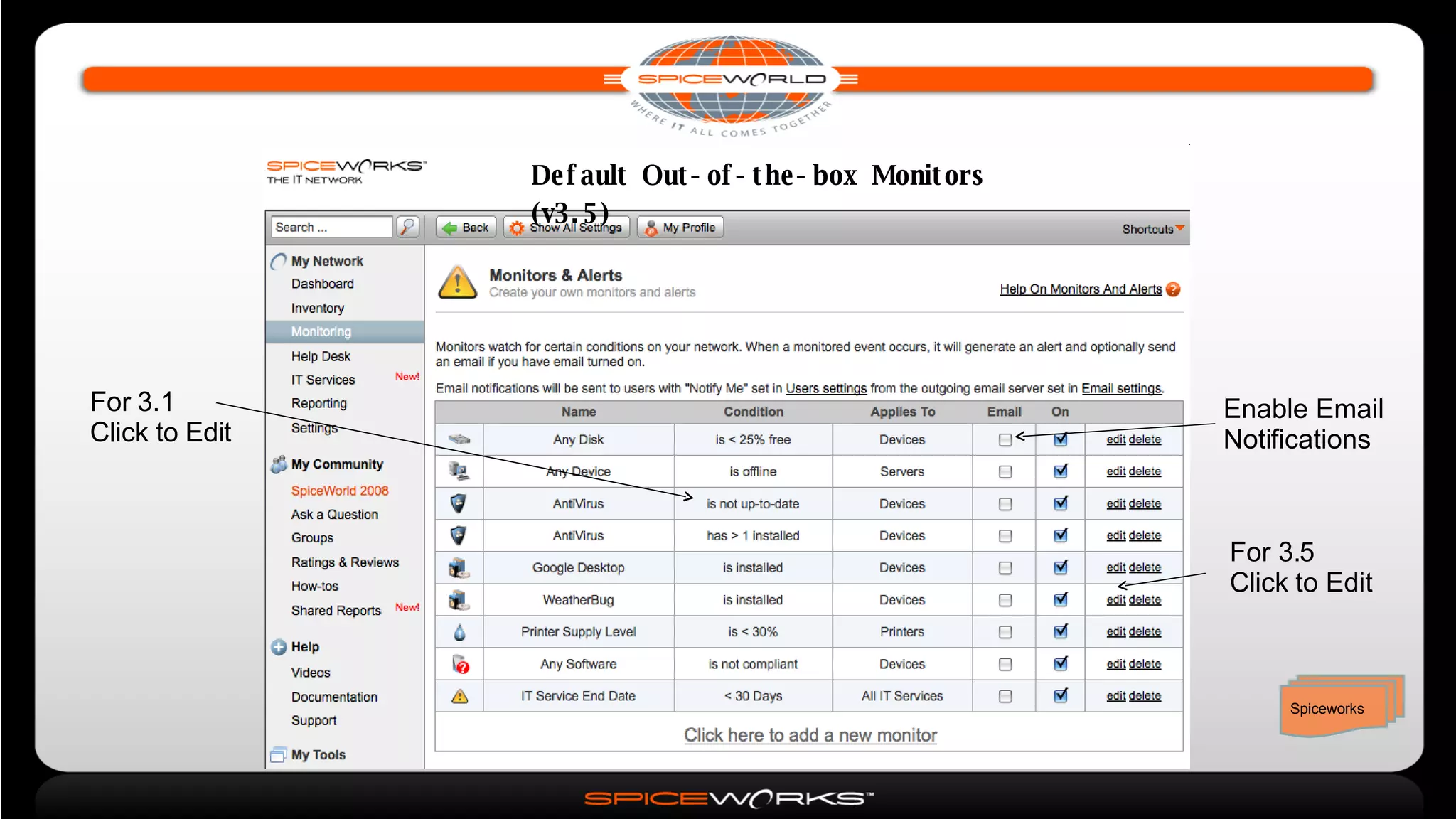Click the My Community people icon
Image resolution: width=1456 pixels, height=819 pixels.
tap(278, 464)
